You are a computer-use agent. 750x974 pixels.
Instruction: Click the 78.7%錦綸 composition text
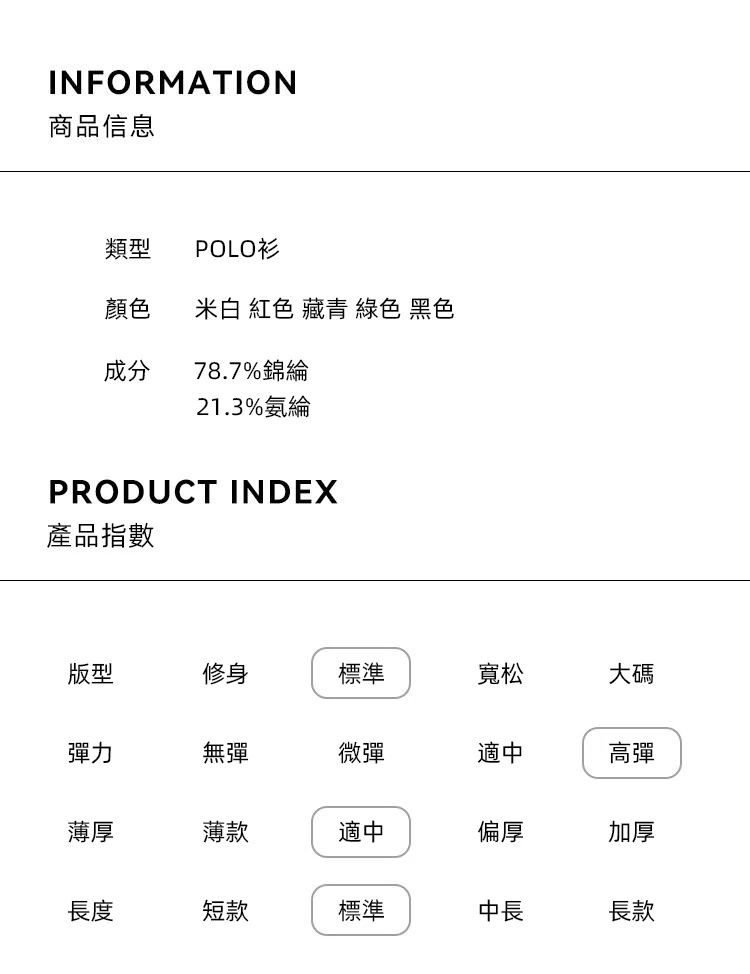tap(251, 371)
